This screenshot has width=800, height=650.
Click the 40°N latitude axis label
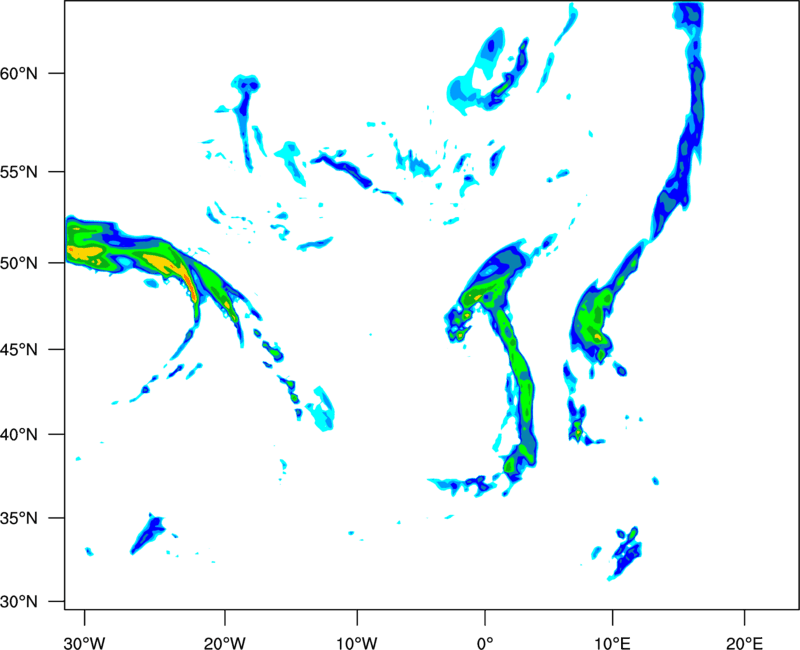point(19,435)
